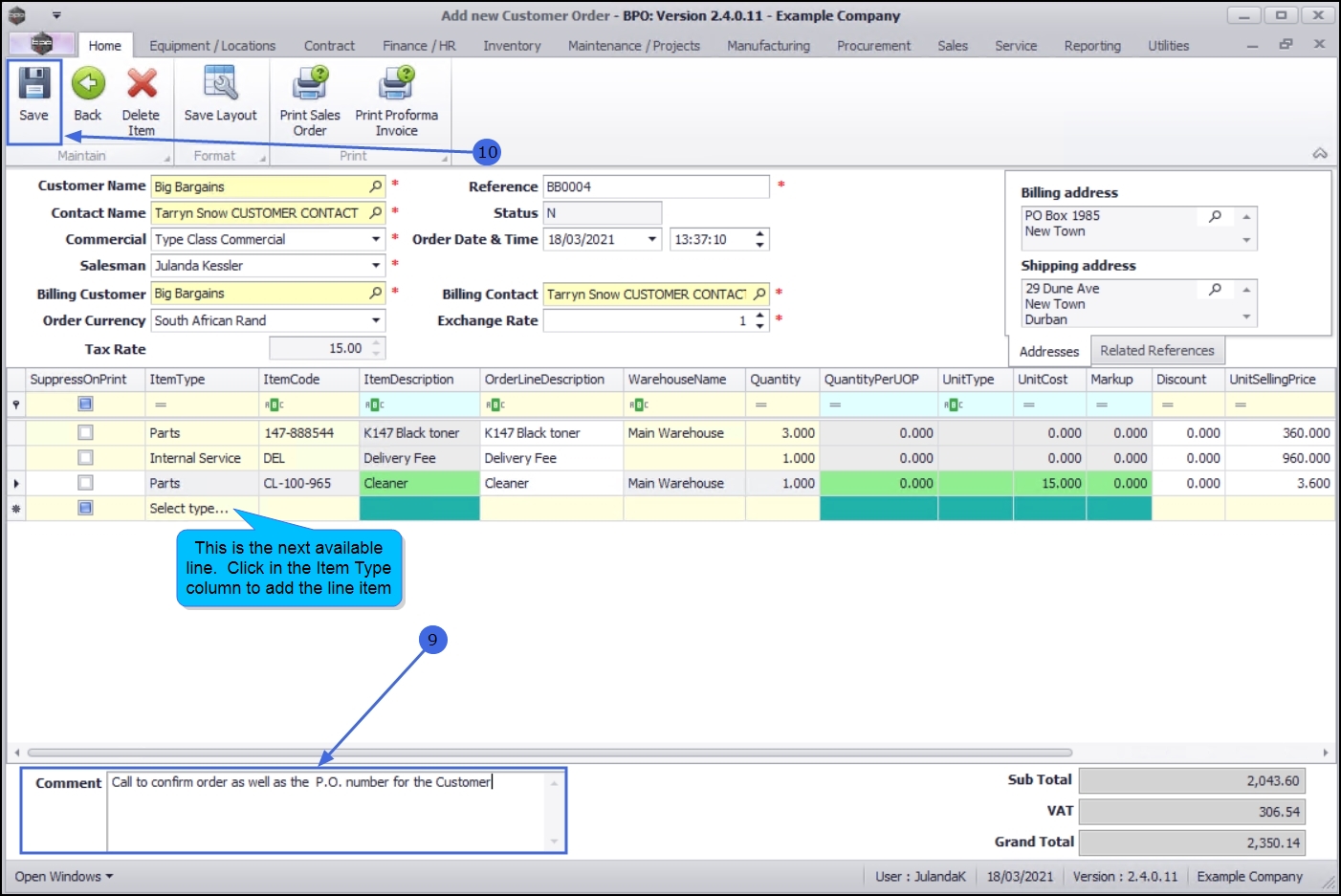Expand the Salesman dropdown

(x=376, y=266)
